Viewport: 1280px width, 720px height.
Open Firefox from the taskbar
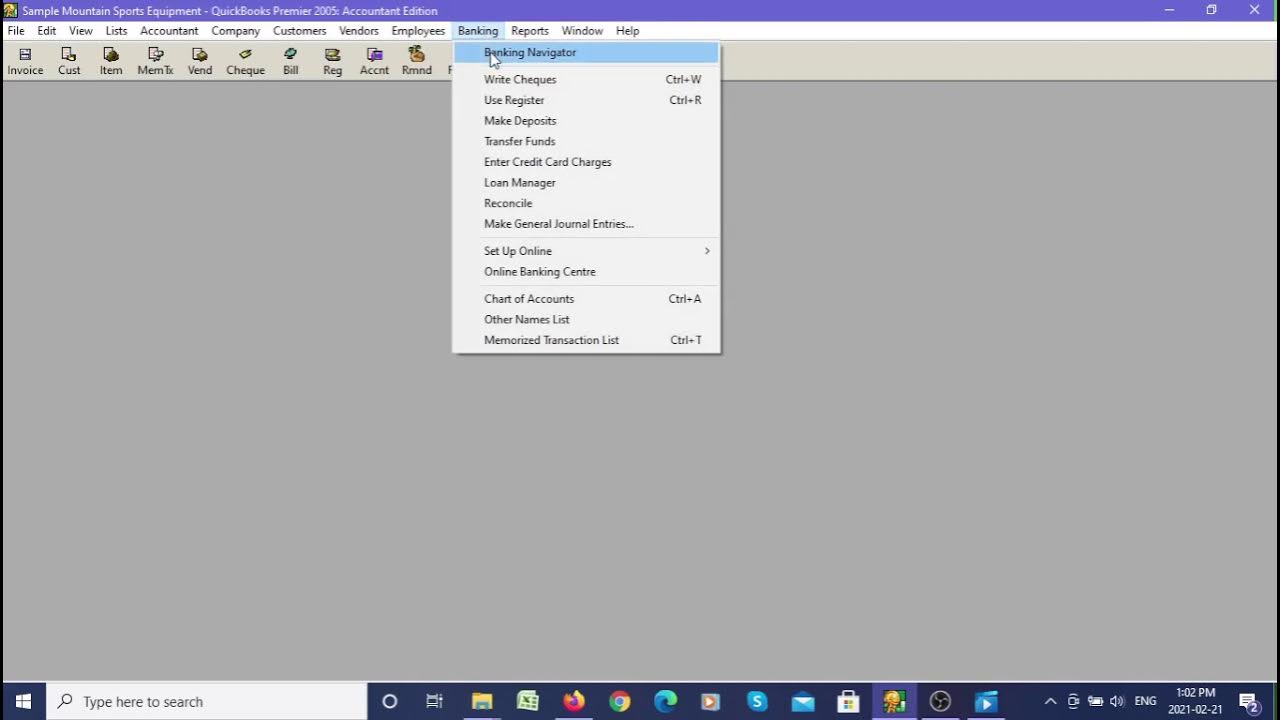574,701
